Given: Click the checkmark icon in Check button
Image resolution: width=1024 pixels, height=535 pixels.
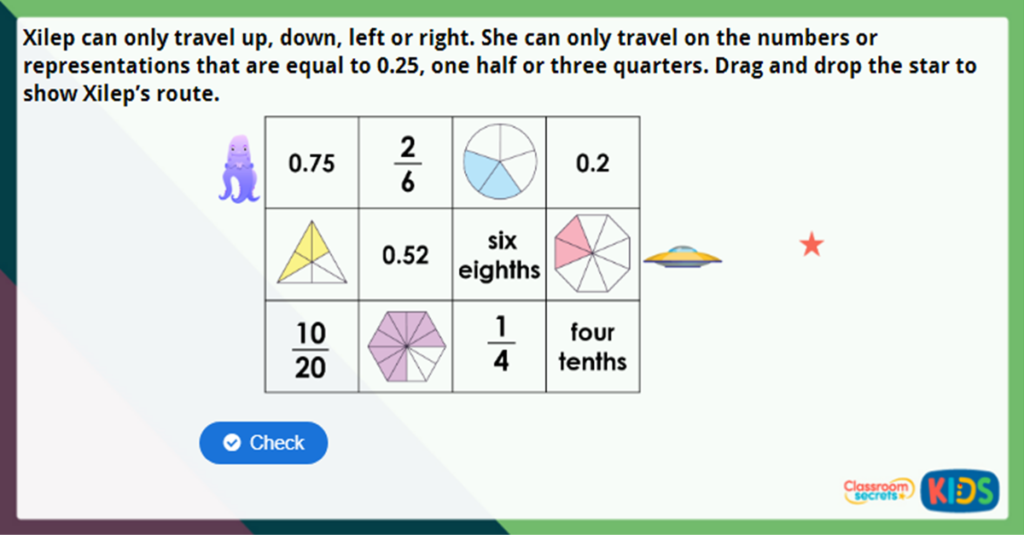Looking at the screenshot, I should tap(232, 443).
